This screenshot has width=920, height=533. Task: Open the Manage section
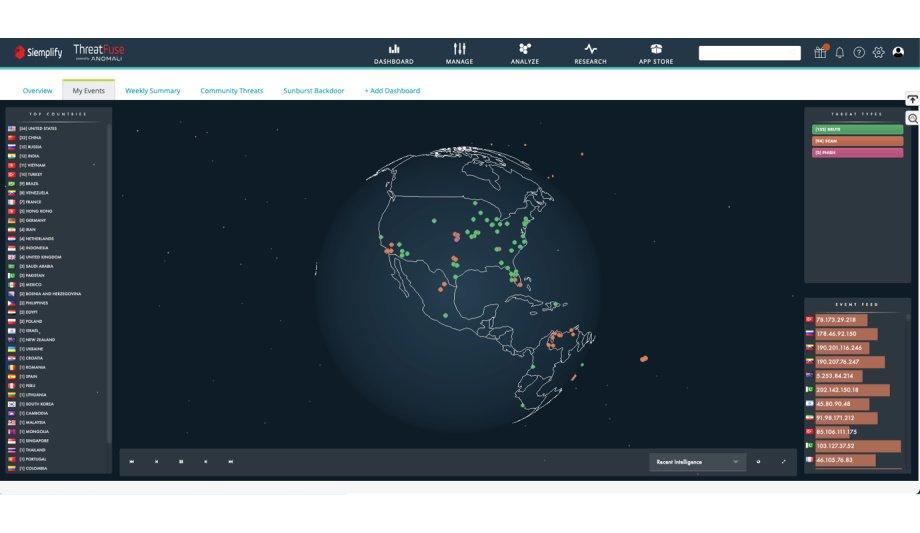pyautogui.click(x=459, y=53)
